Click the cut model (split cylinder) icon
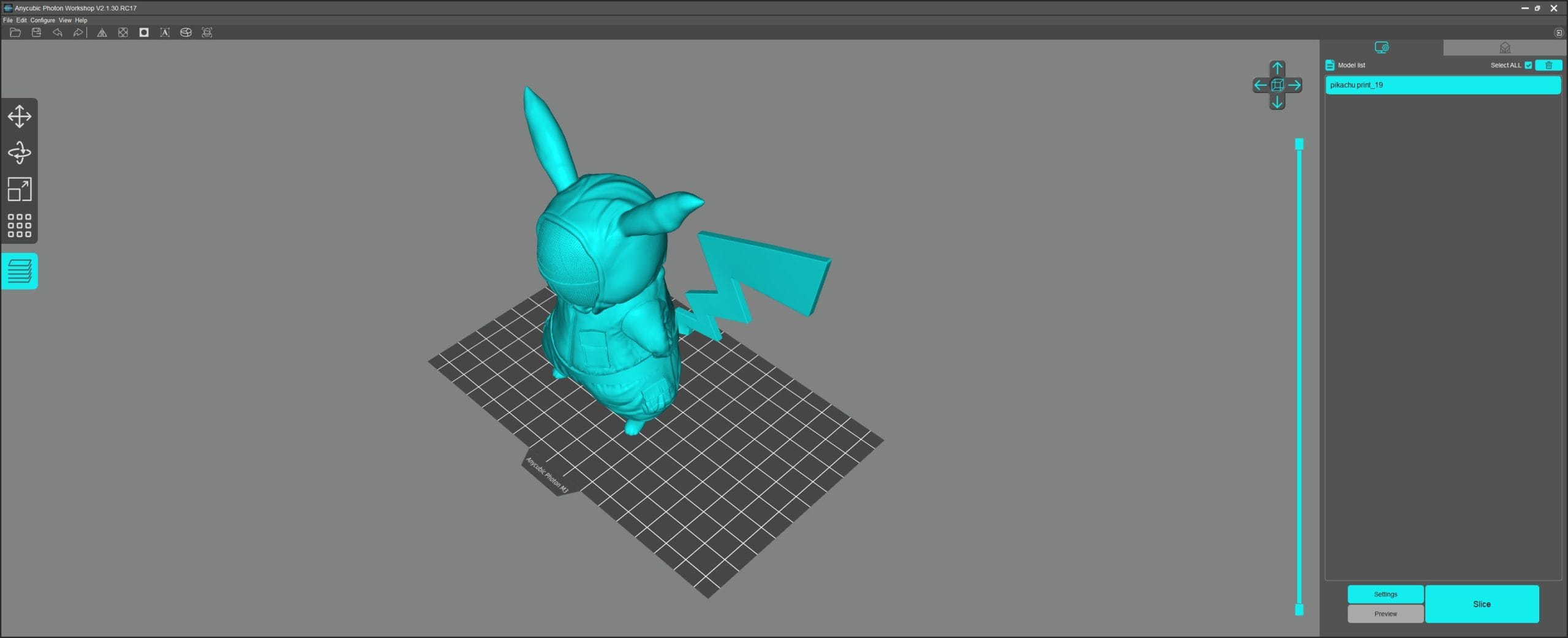Viewport: 1568px width, 638px height. coord(186,32)
